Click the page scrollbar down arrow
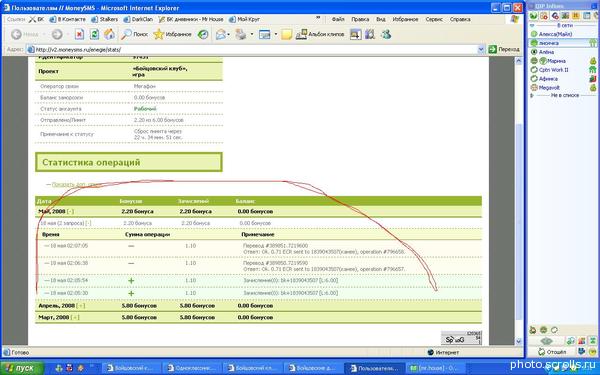 (x=519, y=341)
